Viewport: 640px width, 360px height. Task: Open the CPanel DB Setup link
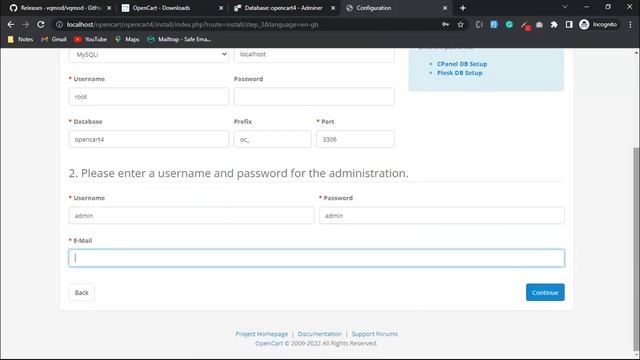(x=462, y=64)
